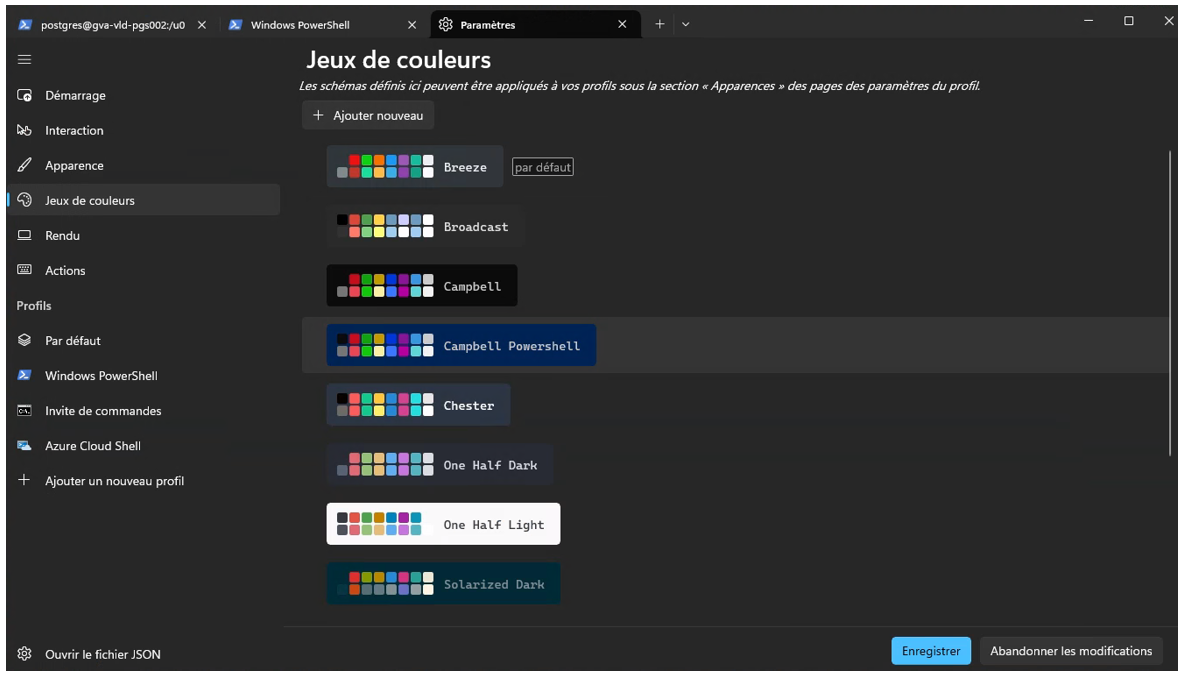Close the Paramètres tab
Image resolution: width=1185 pixels, height=675 pixels.
[622, 25]
